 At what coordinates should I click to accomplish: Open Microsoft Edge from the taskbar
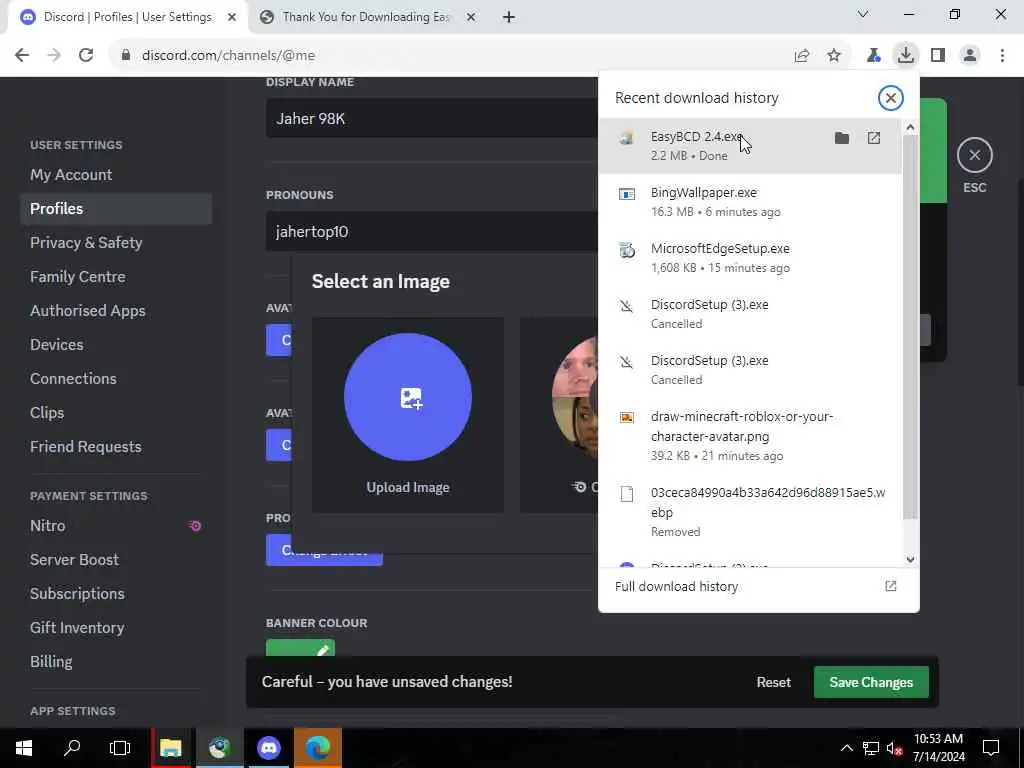coord(317,748)
